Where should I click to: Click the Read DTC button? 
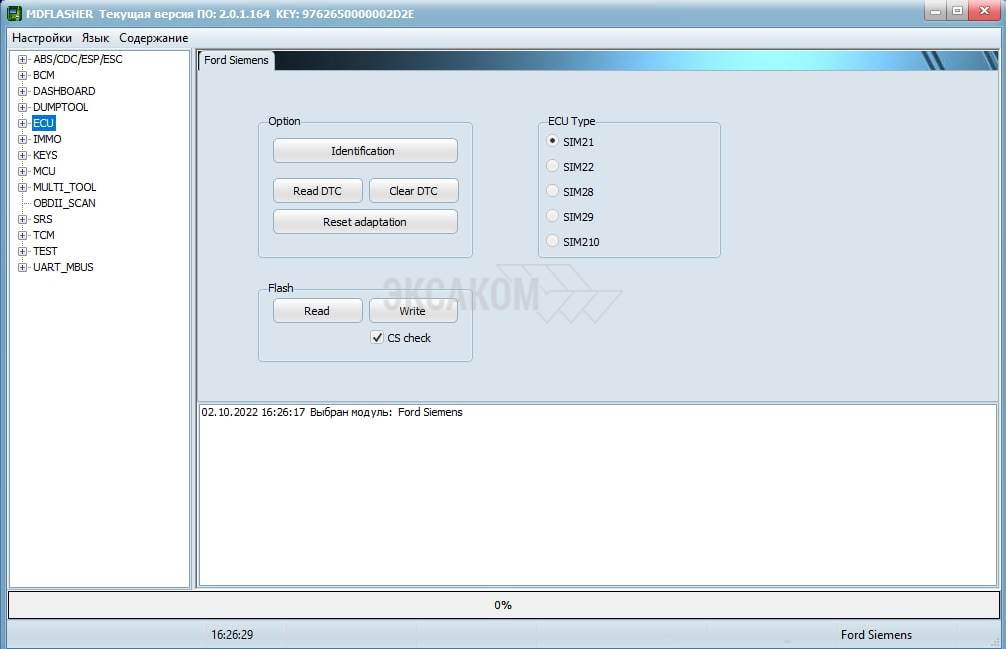point(317,191)
